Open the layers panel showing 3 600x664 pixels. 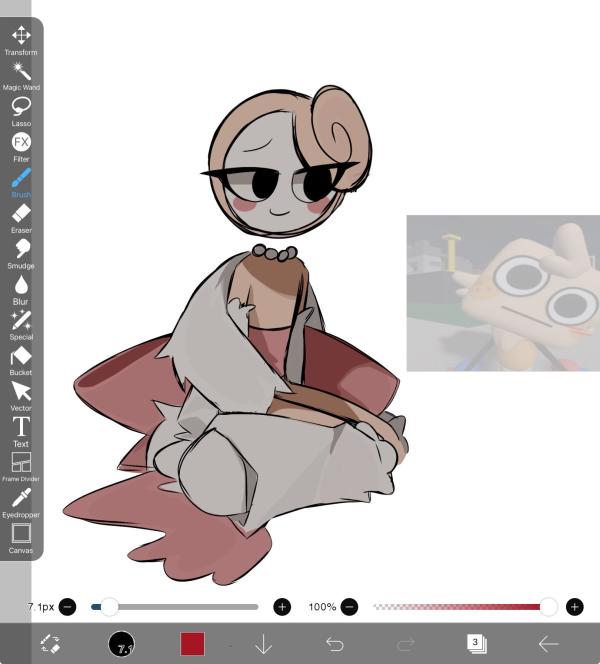pos(477,644)
